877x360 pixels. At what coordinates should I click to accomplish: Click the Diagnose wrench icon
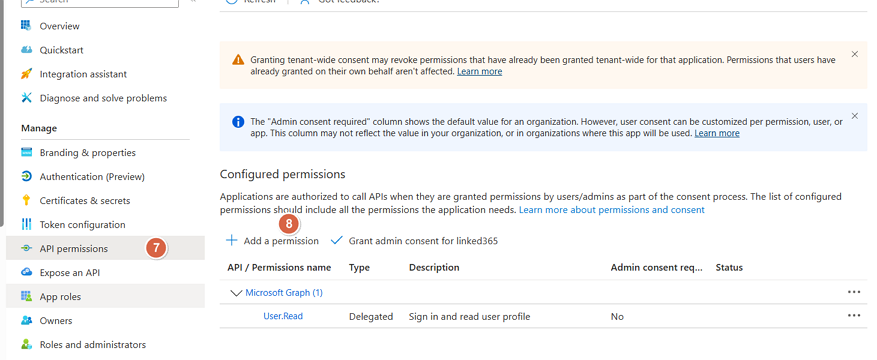[26, 98]
